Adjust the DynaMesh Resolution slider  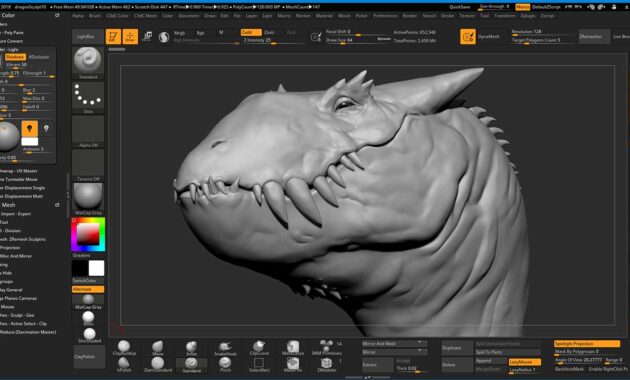point(543,32)
